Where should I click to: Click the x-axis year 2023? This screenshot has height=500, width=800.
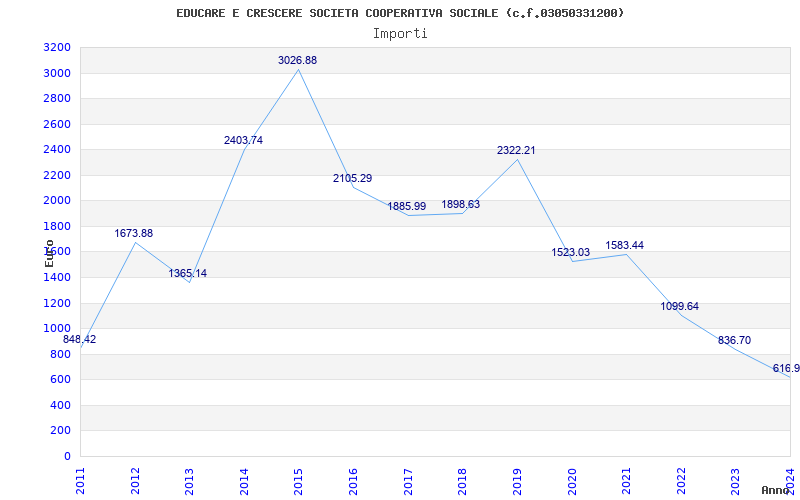pos(735,481)
